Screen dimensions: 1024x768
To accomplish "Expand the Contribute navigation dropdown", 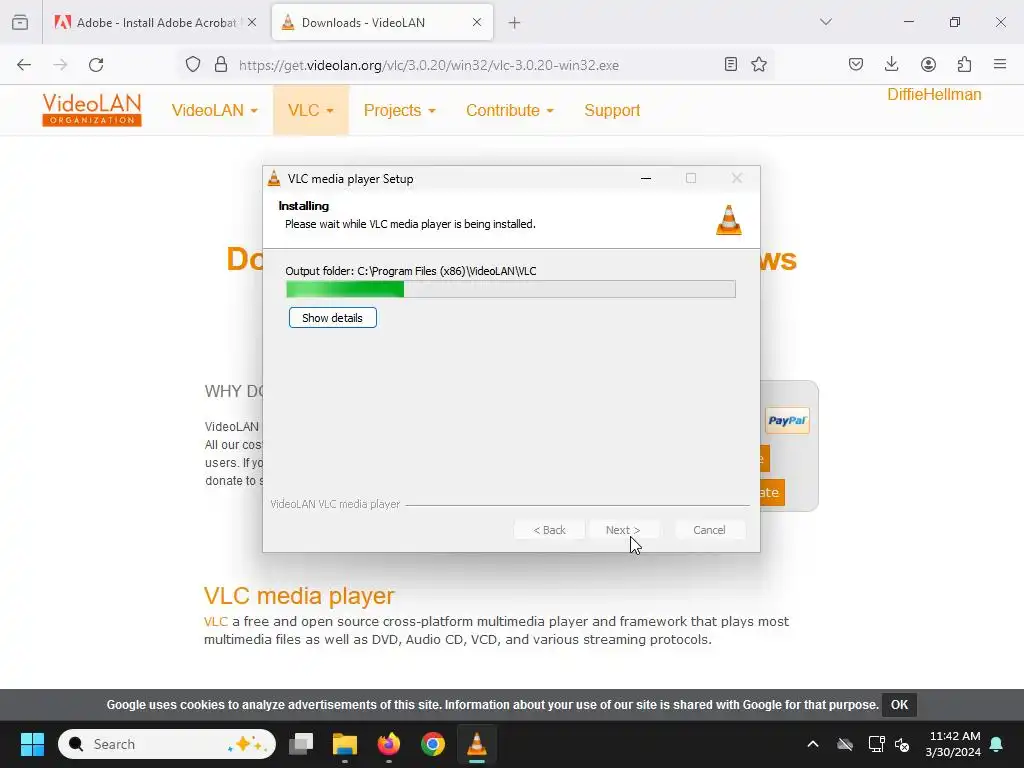I will (509, 110).
